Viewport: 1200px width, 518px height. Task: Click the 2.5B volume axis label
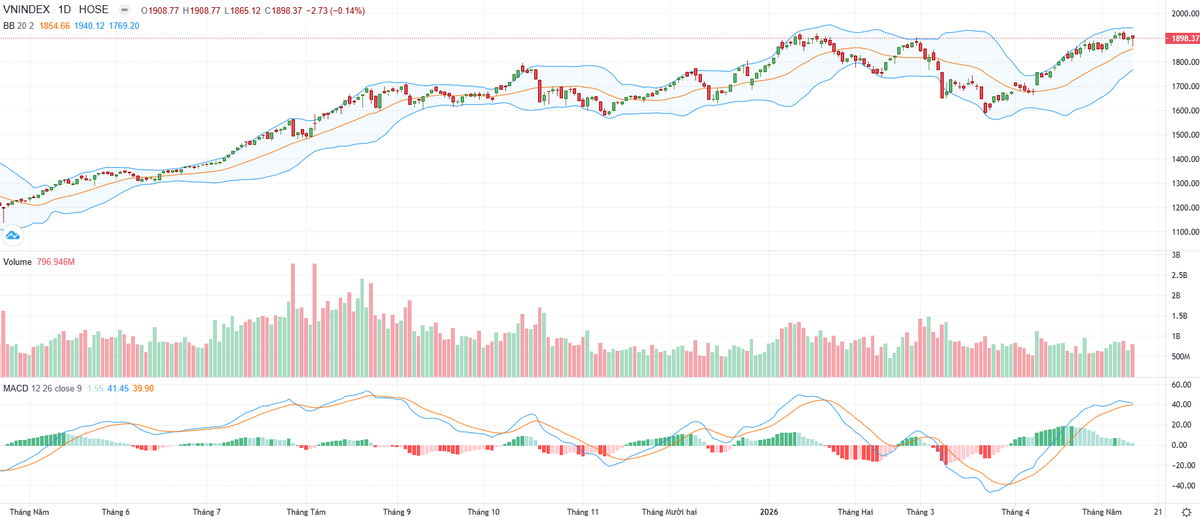(1181, 275)
